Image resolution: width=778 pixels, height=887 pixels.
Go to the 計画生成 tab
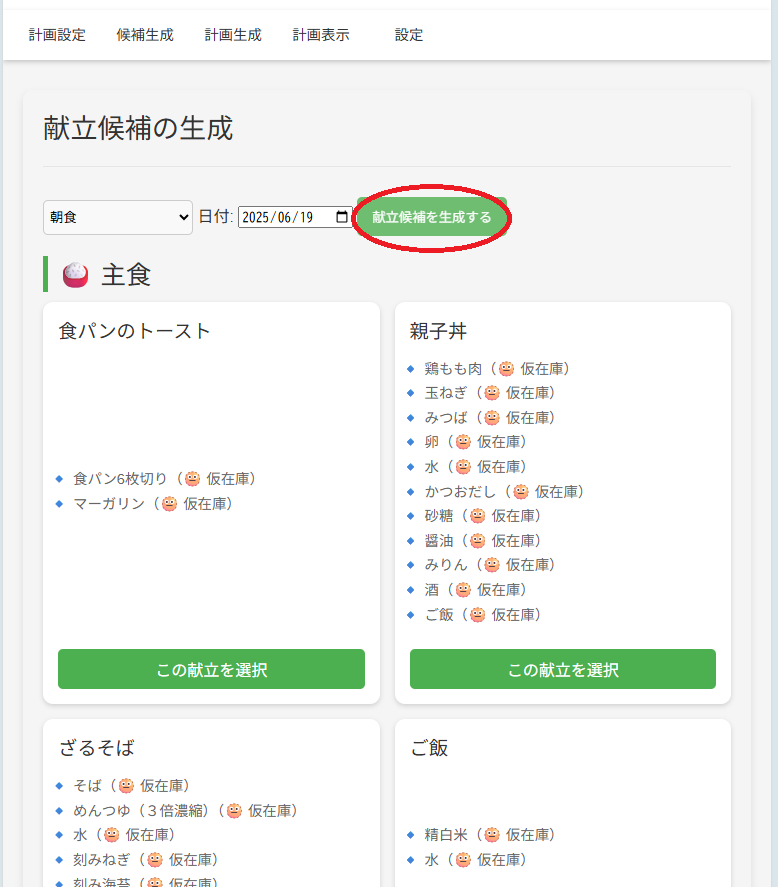(x=233, y=35)
